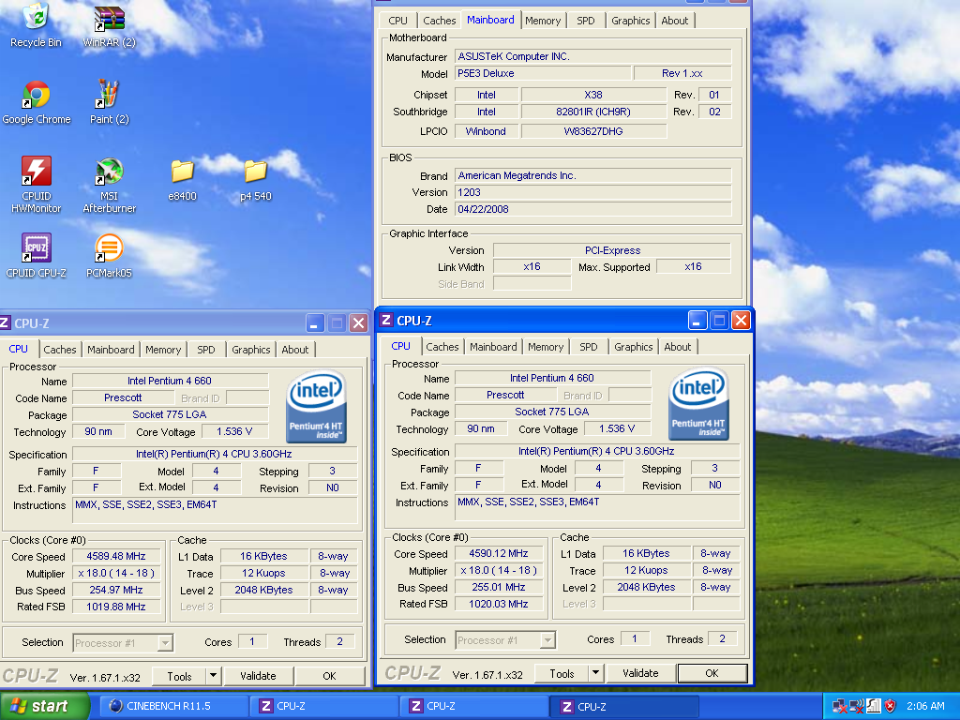This screenshot has width=960, height=720.
Task: Click BIOS date 04/22/2008 field
Action: (x=593, y=209)
